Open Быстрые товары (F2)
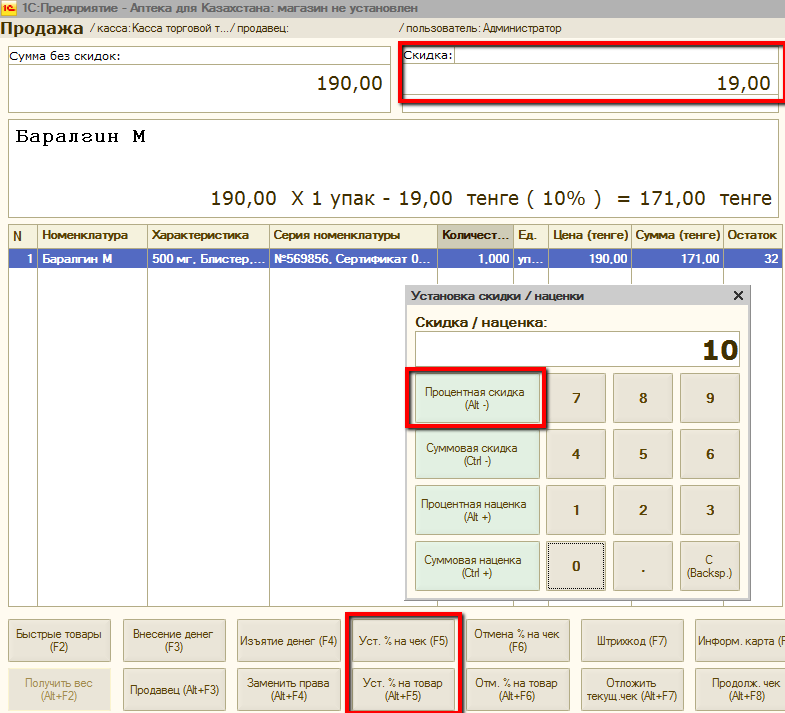785x713 pixels. [58, 641]
